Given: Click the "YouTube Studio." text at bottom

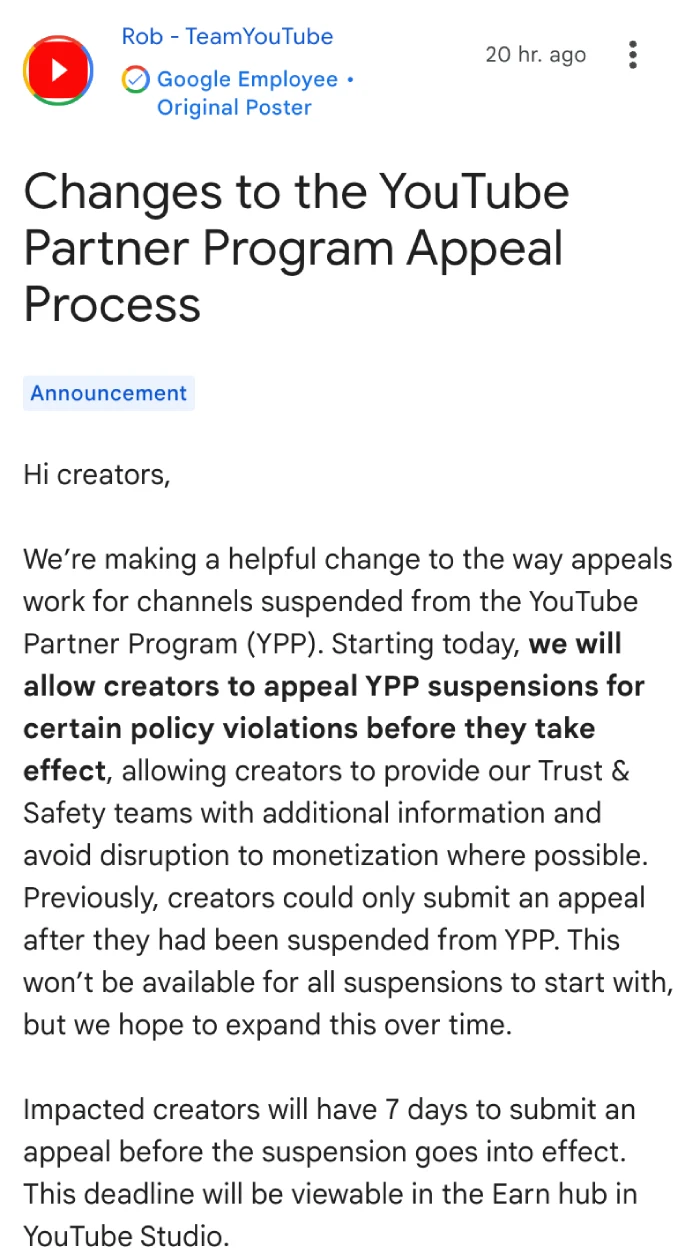Looking at the screenshot, I should point(126,1237).
